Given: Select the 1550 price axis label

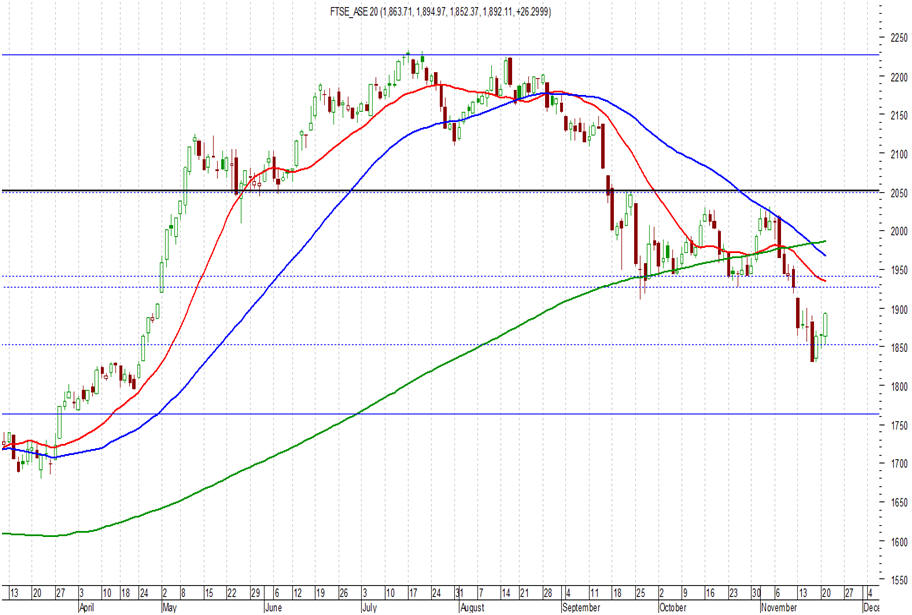Looking at the screenshot, I should click(899, 580).
